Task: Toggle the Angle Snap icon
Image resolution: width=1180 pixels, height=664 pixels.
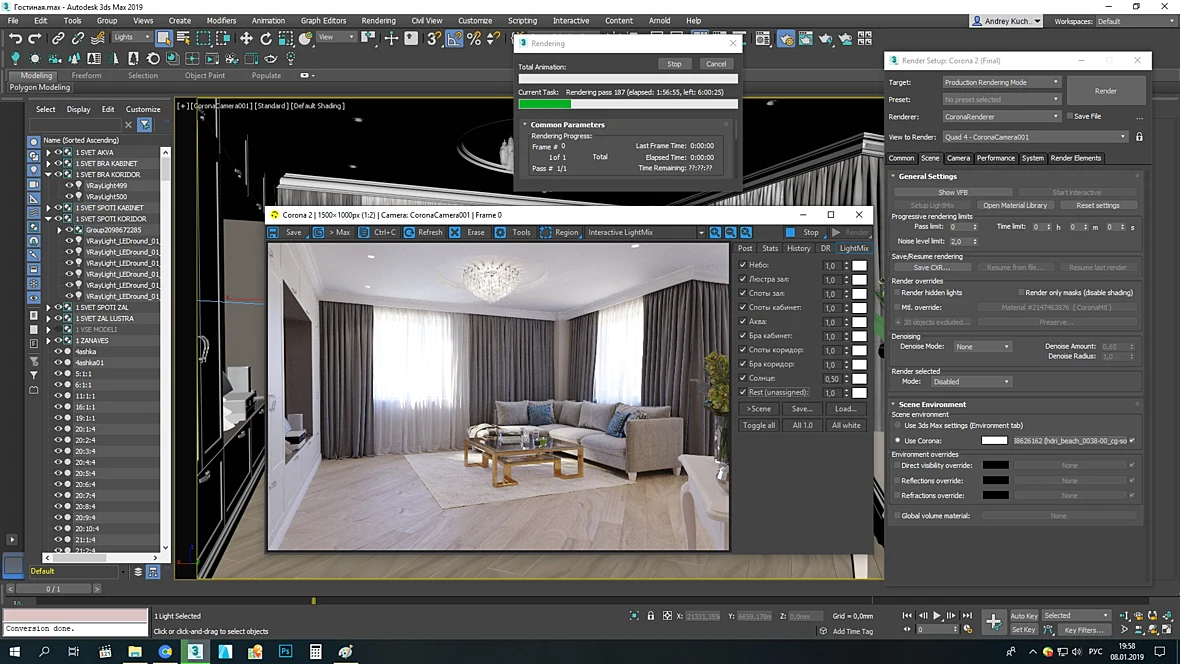Action: 455,38
